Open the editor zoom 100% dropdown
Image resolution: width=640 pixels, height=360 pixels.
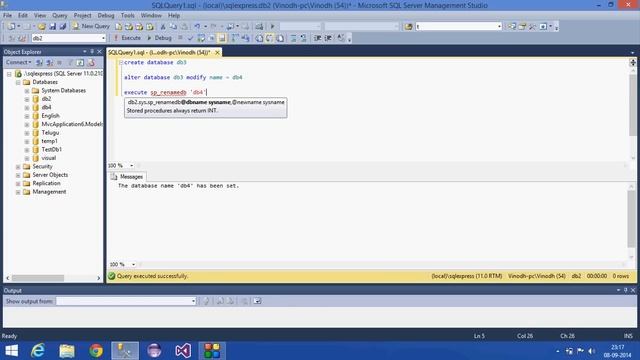click(131, 165)
